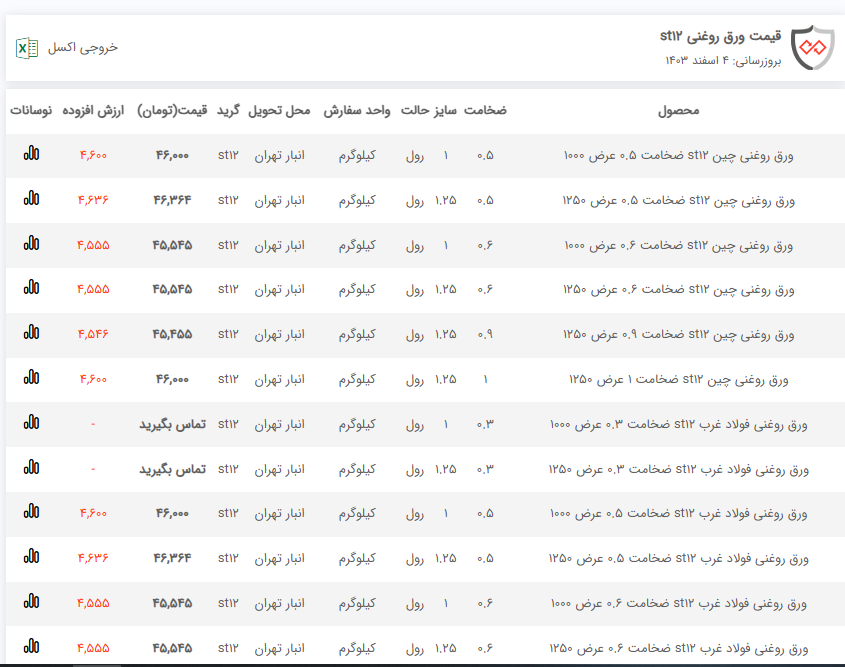Viewport: 845px width, 667px height.
Task: View chart icon for China thickness 1 row
Action: coord(32,378)
